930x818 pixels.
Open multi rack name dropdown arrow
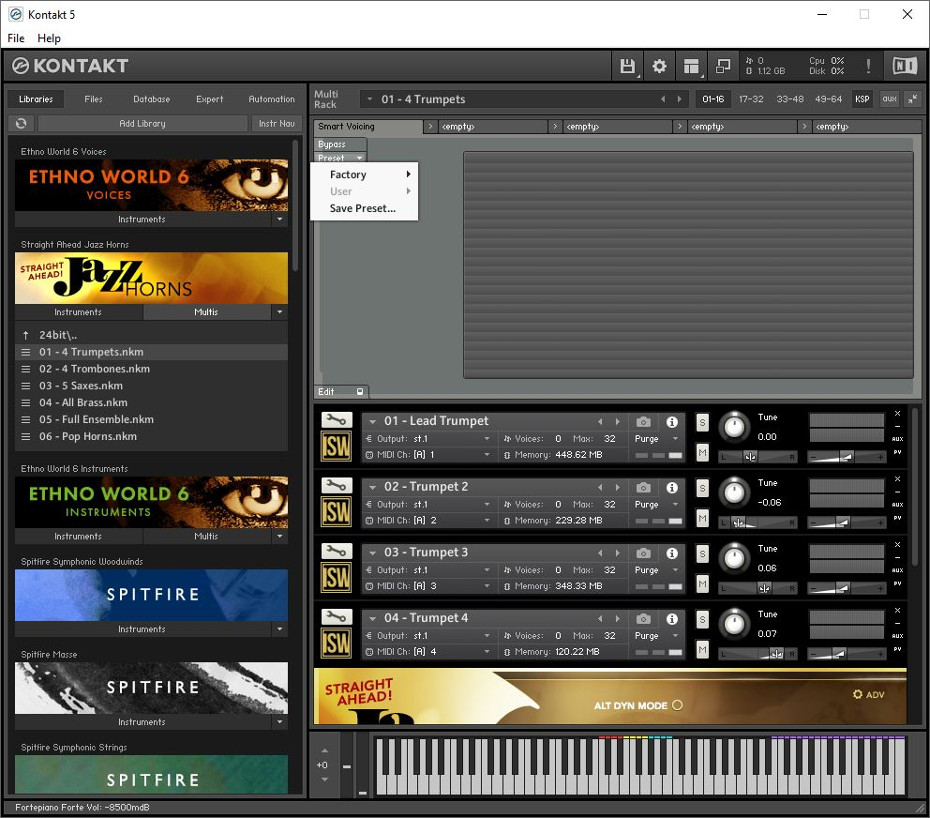click(370, 99)
